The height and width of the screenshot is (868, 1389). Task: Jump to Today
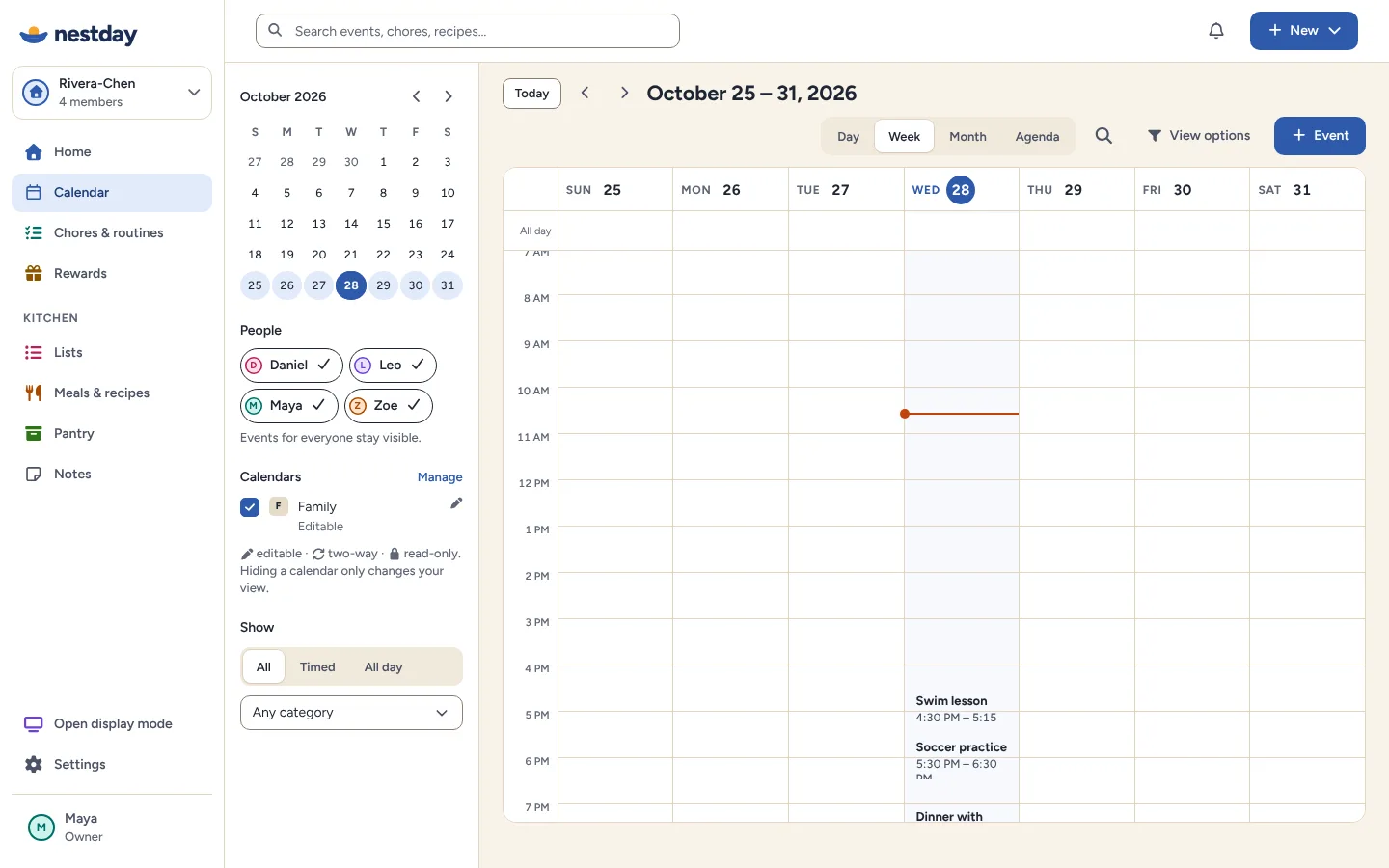[x=531, y=94]
